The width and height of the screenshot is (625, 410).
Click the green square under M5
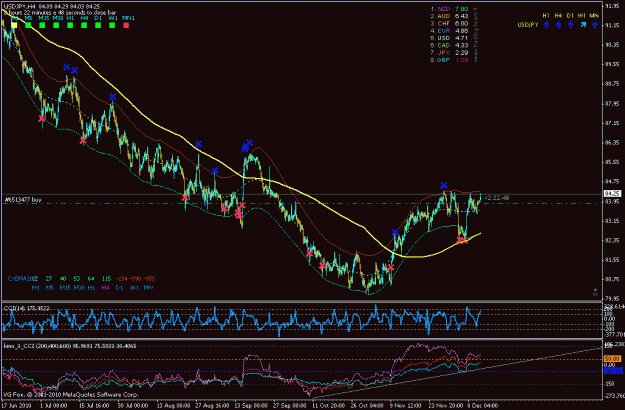(28, 25)
